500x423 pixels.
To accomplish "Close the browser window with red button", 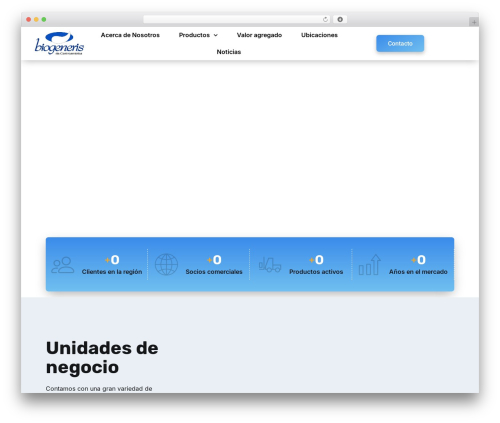I will (x=29, y=20).
